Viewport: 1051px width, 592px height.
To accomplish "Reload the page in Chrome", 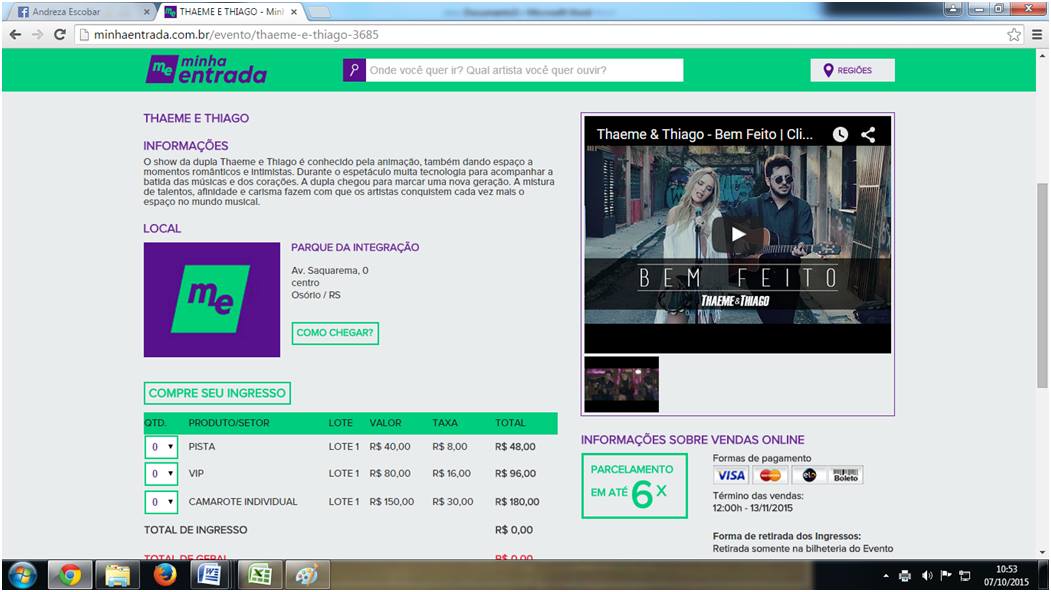I will pos(60,34).
